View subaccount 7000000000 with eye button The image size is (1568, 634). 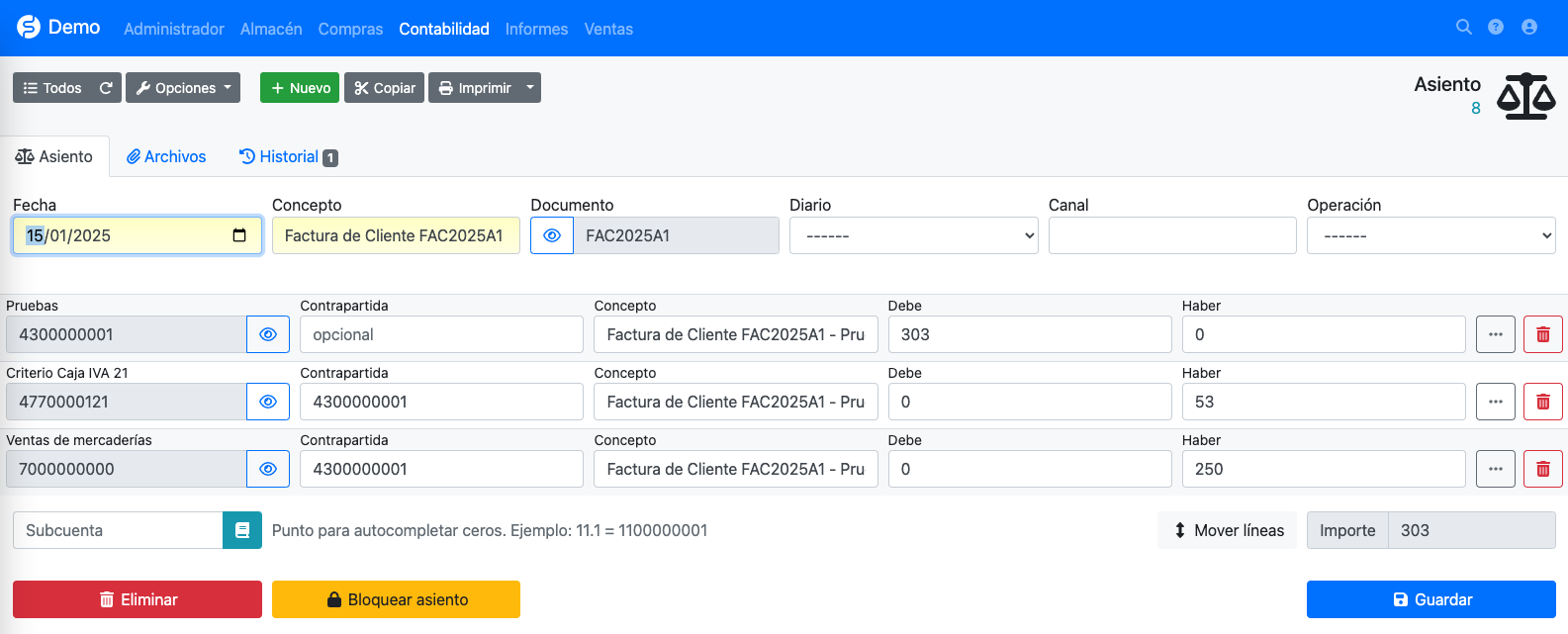point(268,469)
